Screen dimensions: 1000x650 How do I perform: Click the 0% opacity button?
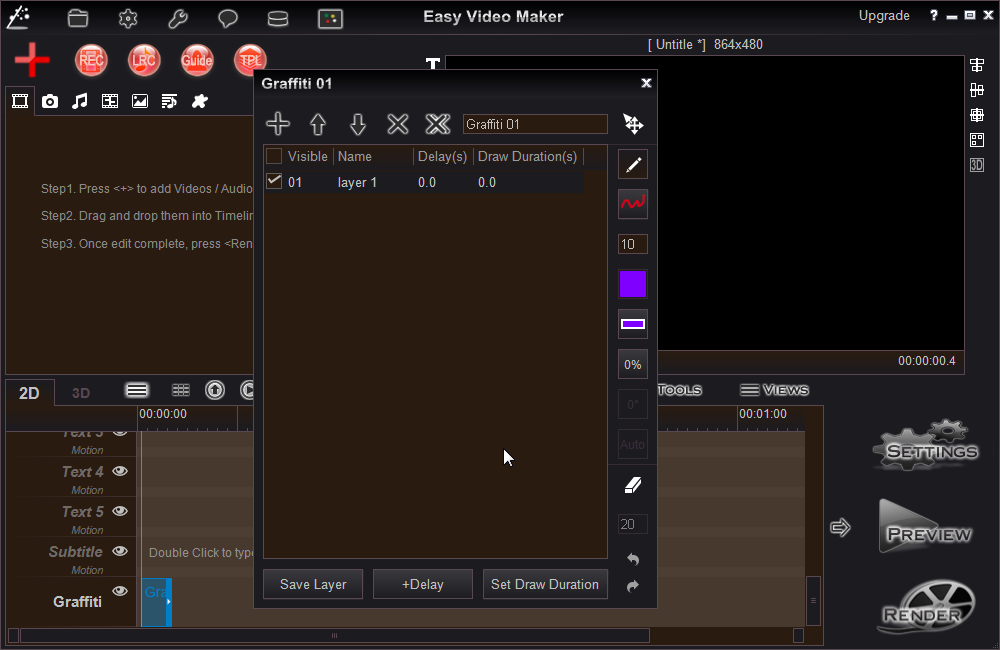coord(633,364)
